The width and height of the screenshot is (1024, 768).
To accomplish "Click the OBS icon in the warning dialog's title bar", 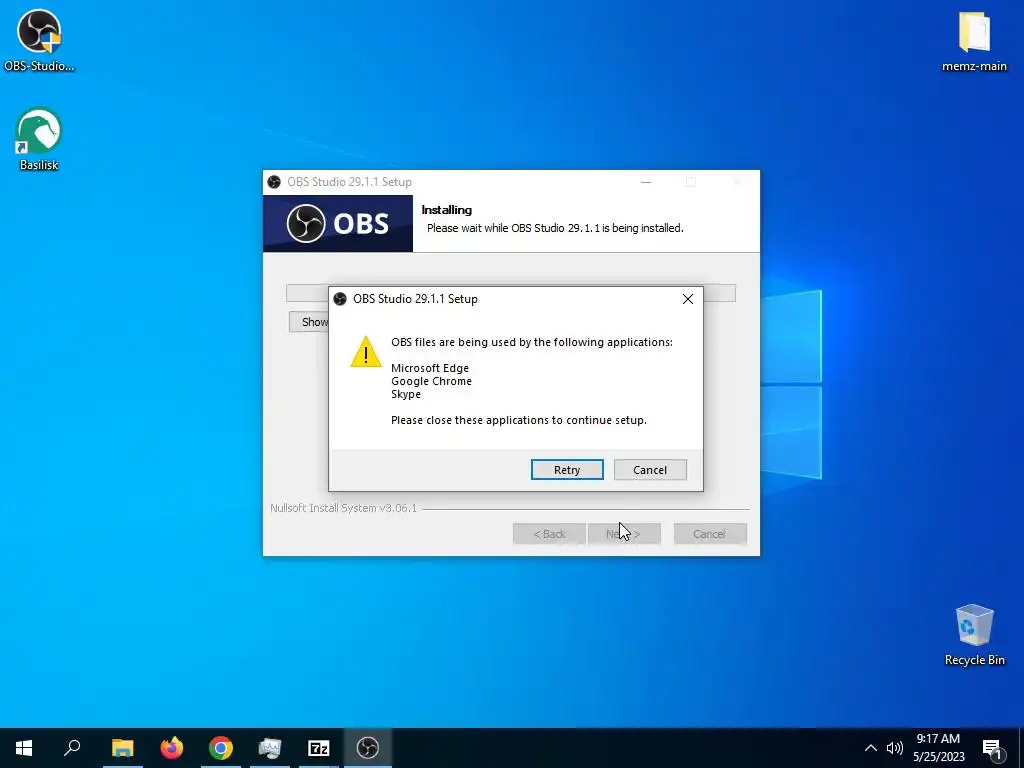I will click(x=340, y=299).
